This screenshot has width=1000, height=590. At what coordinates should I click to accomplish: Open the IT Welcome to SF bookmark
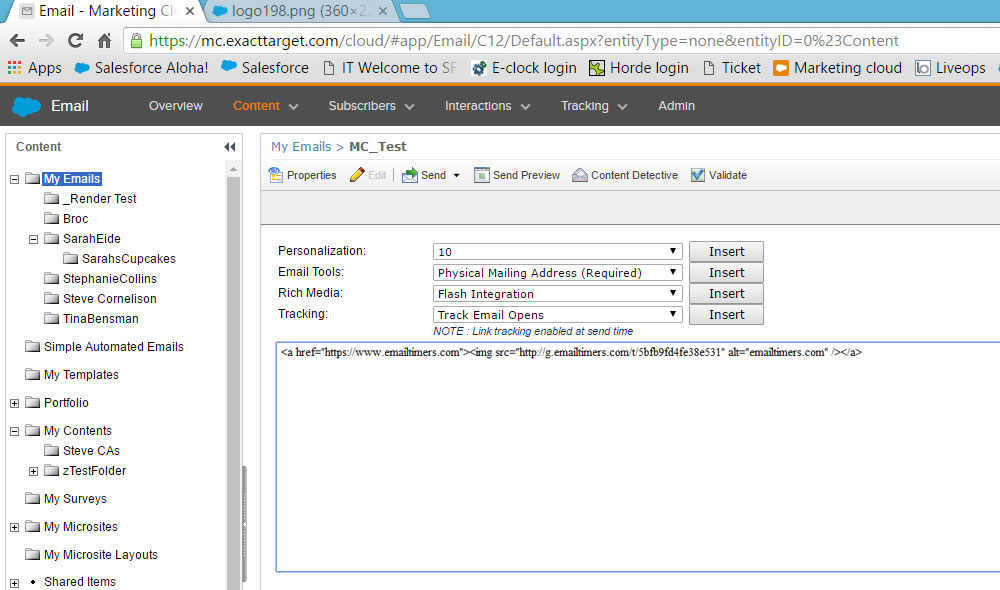click(x=390, y=68)
